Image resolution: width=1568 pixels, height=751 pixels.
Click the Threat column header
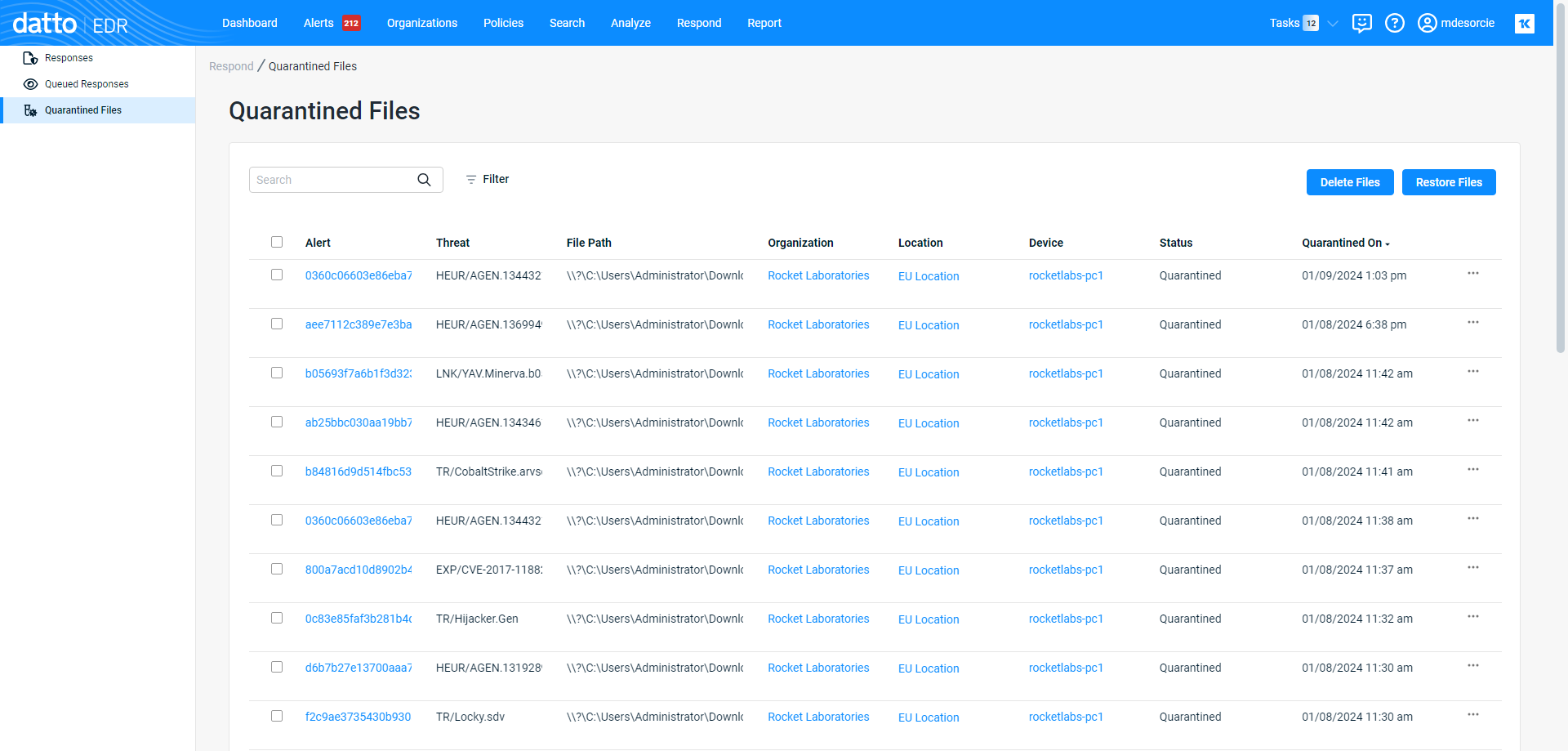click(452, 243)
